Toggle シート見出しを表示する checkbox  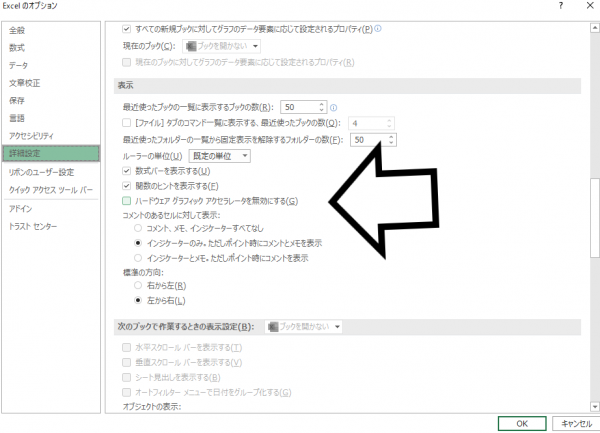pos(126,378)
